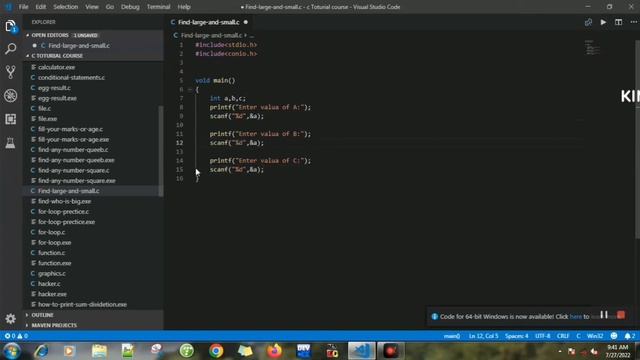640x360 pixels.
Task: Launch Firefox from the taskbar
Action: click(274, 351)
